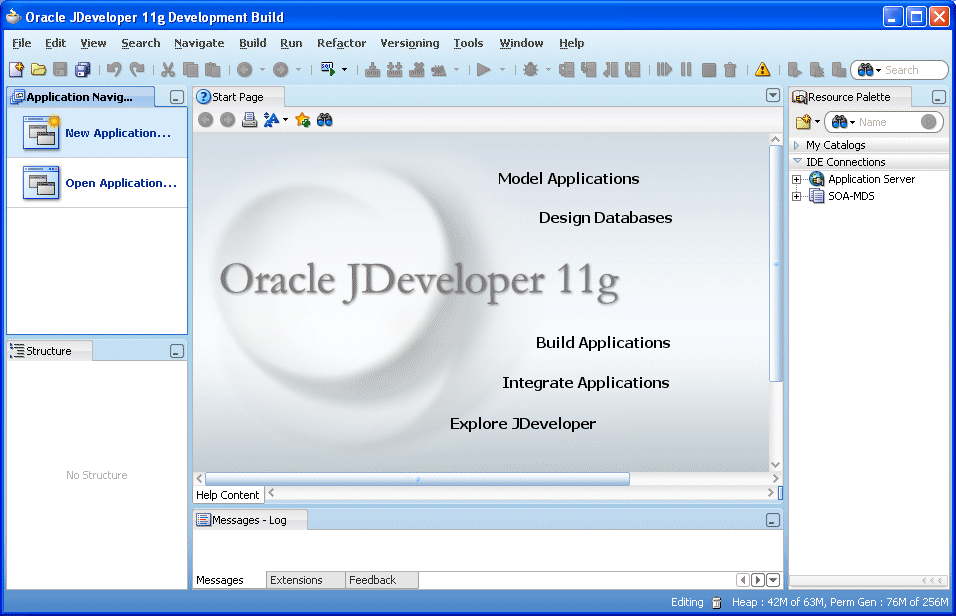Open Explore JDeveloper on Start Page
The width and height of the screenshot is (956, 616).
tap(523, 424)
